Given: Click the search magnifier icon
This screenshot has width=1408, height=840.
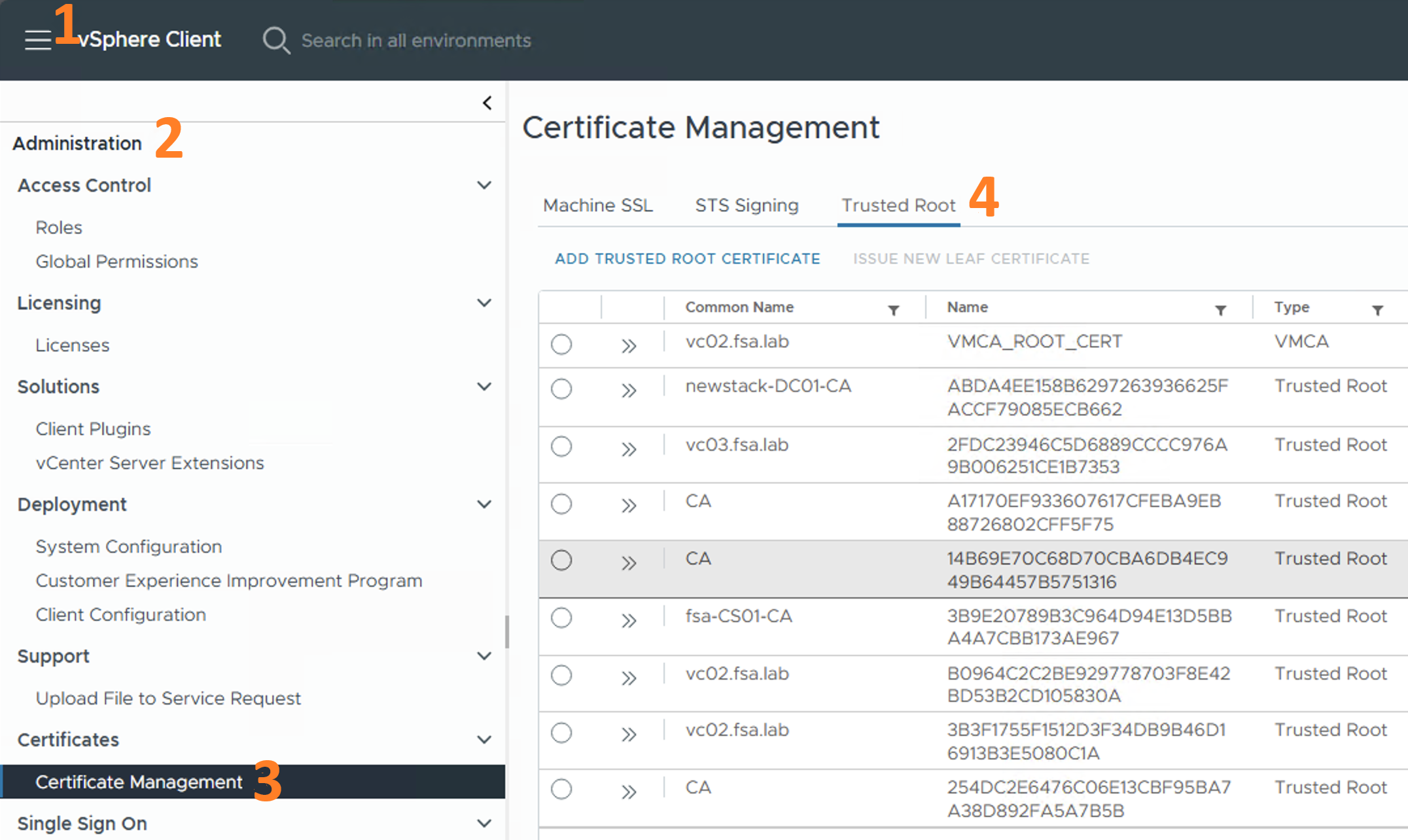Looking at the screenshot, I should [x=276, y=40].
